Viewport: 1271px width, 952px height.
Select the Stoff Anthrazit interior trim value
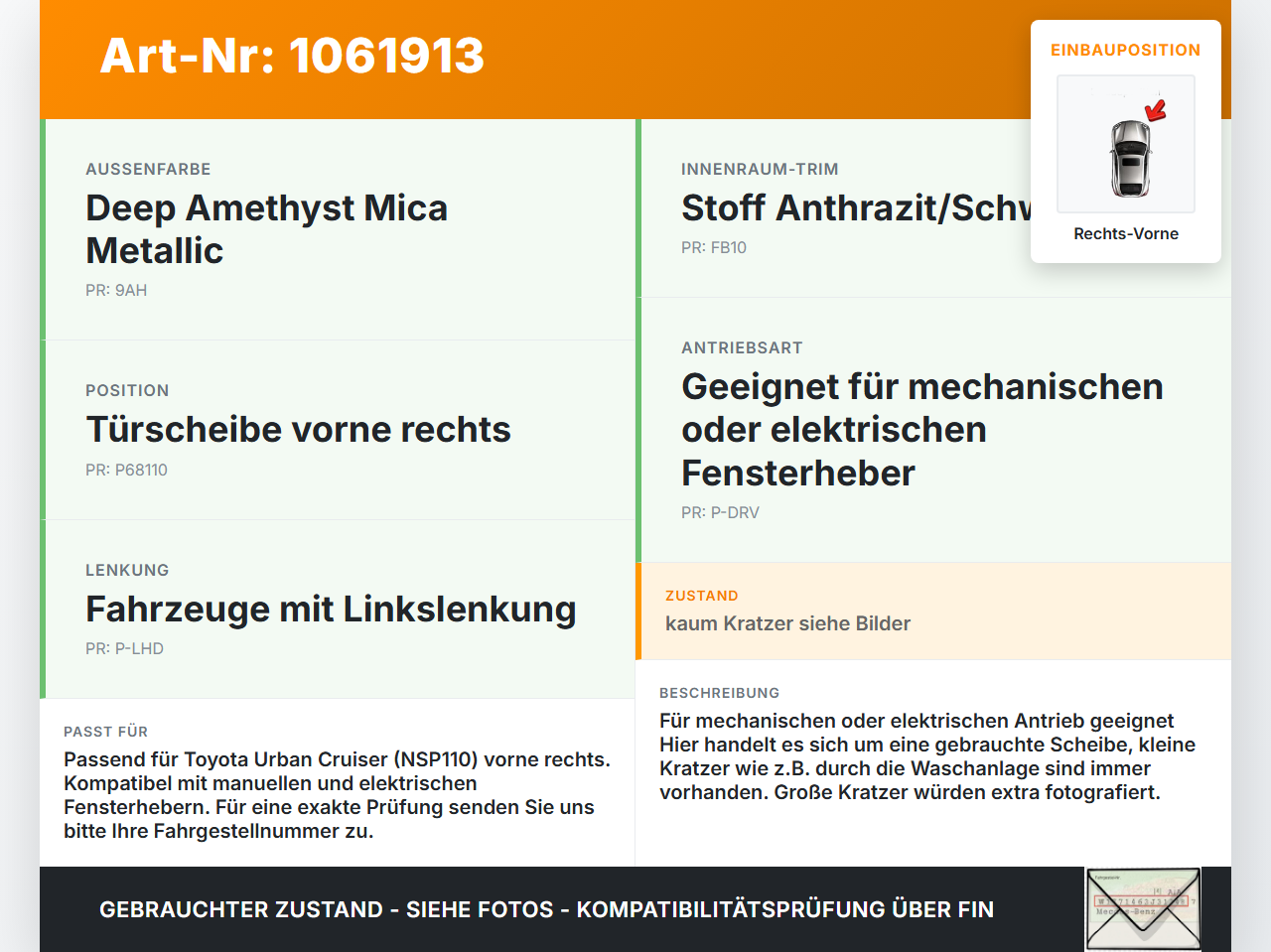tap(857, 207)
